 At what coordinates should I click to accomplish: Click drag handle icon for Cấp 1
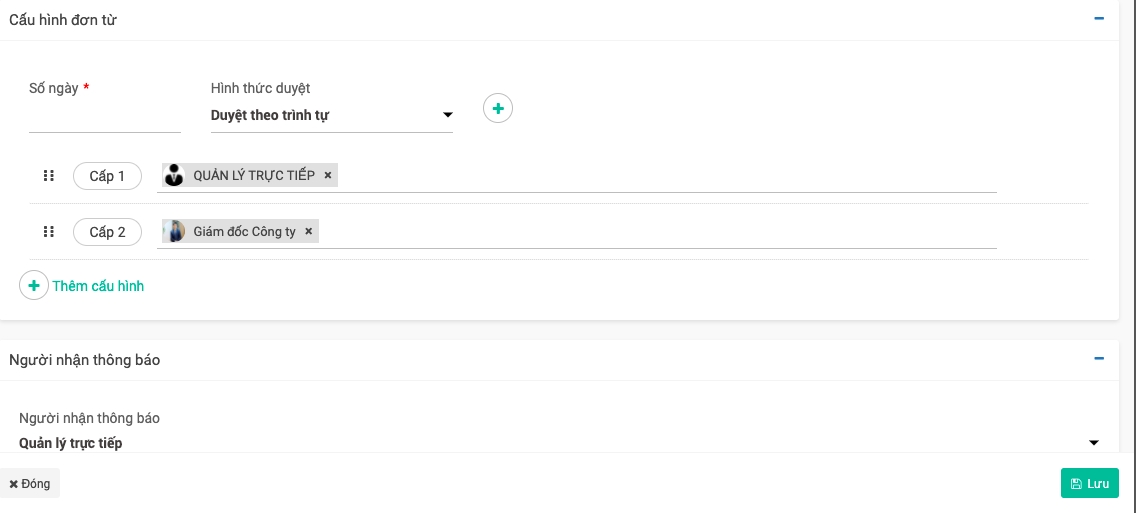[48, 176]
